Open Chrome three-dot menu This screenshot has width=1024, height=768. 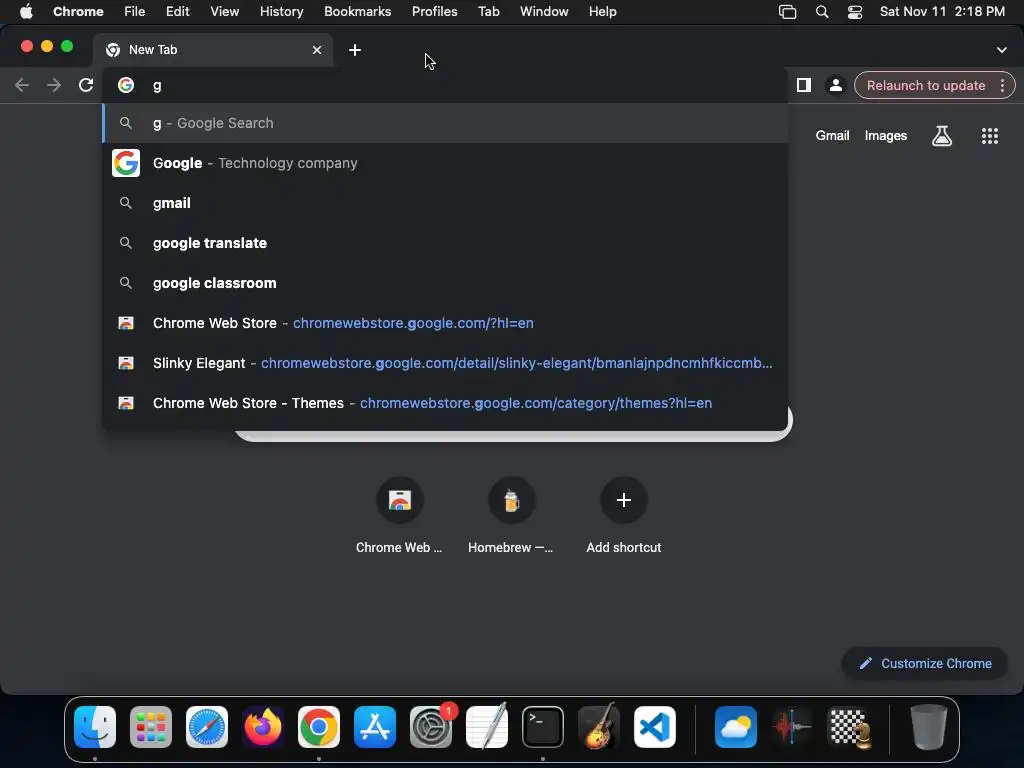[x=1002, y=85]
